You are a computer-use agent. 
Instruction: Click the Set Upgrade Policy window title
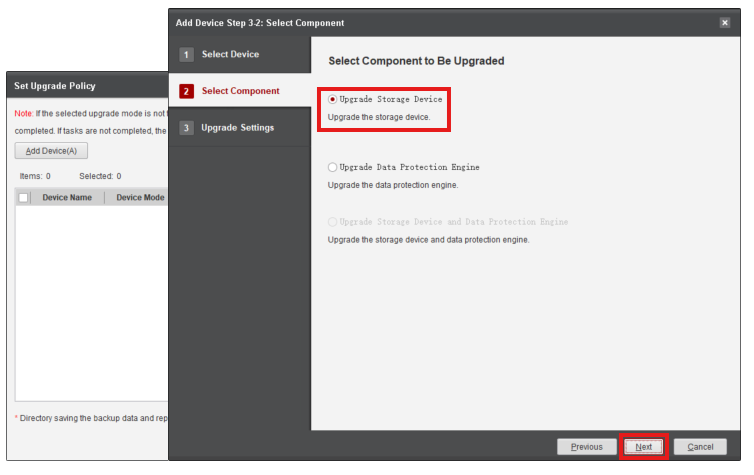pyautogui.click(x=55, y=87)
